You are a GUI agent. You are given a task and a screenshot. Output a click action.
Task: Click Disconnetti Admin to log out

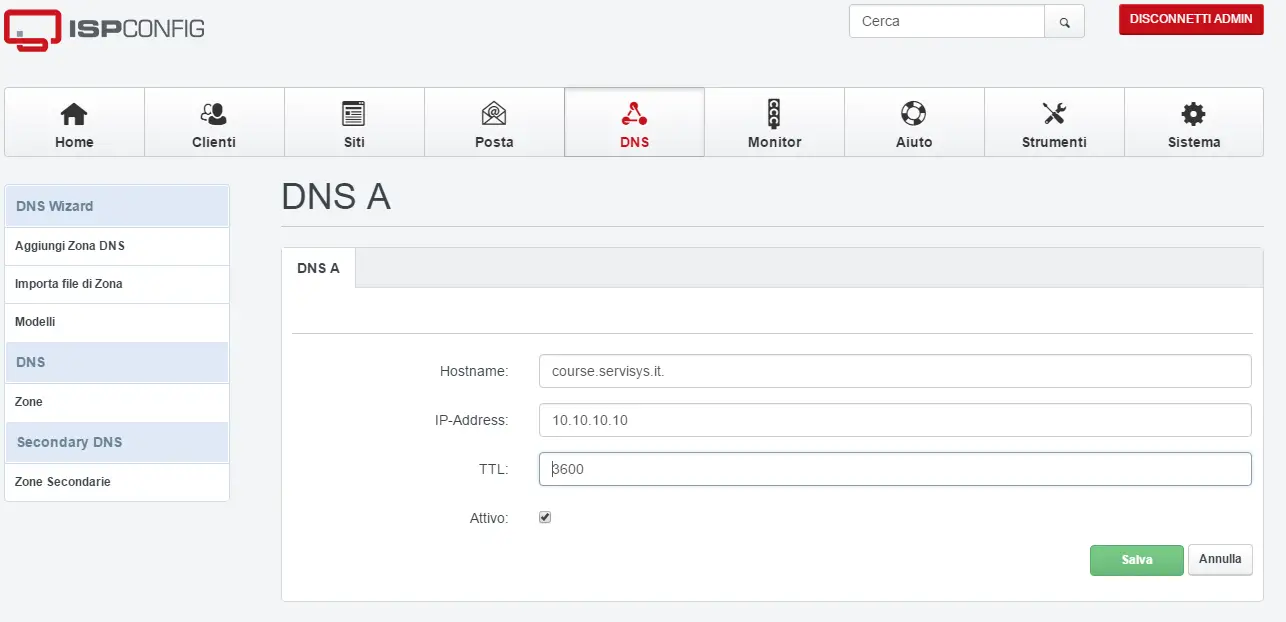pyautogui.click(x=1191, y=19)
